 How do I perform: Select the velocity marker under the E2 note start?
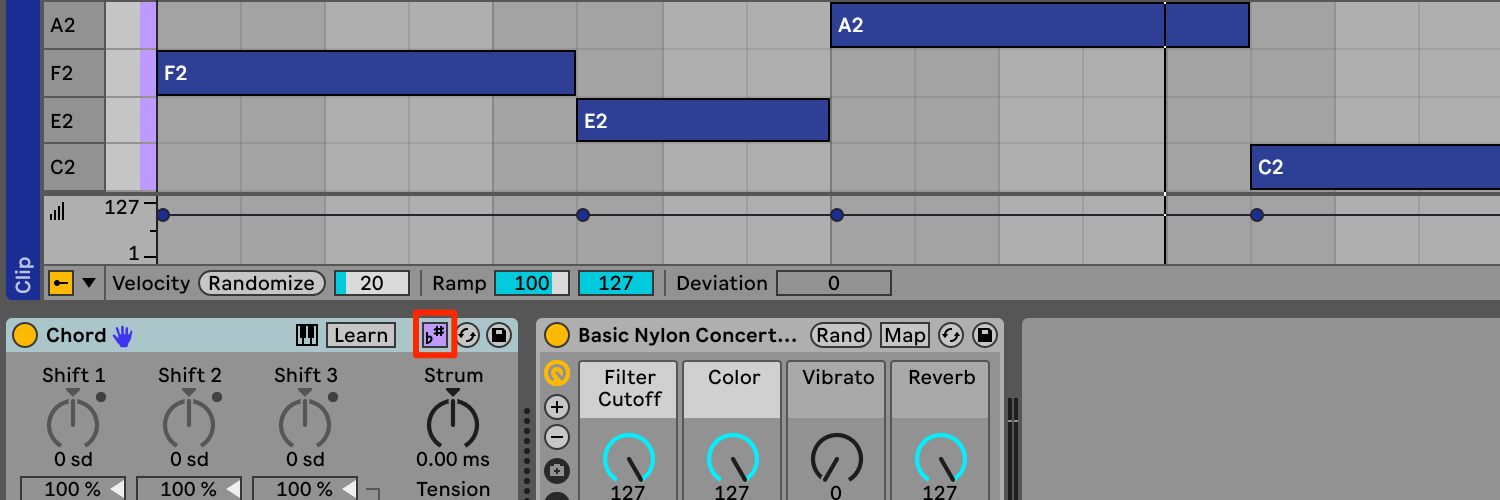click(583, 215)
